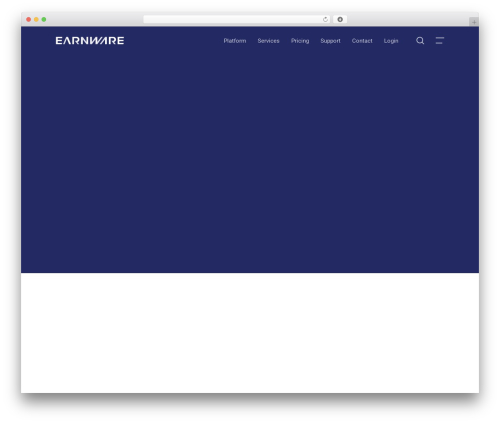
Task: Open the site search magnifier icon
Action: (420, 41)
